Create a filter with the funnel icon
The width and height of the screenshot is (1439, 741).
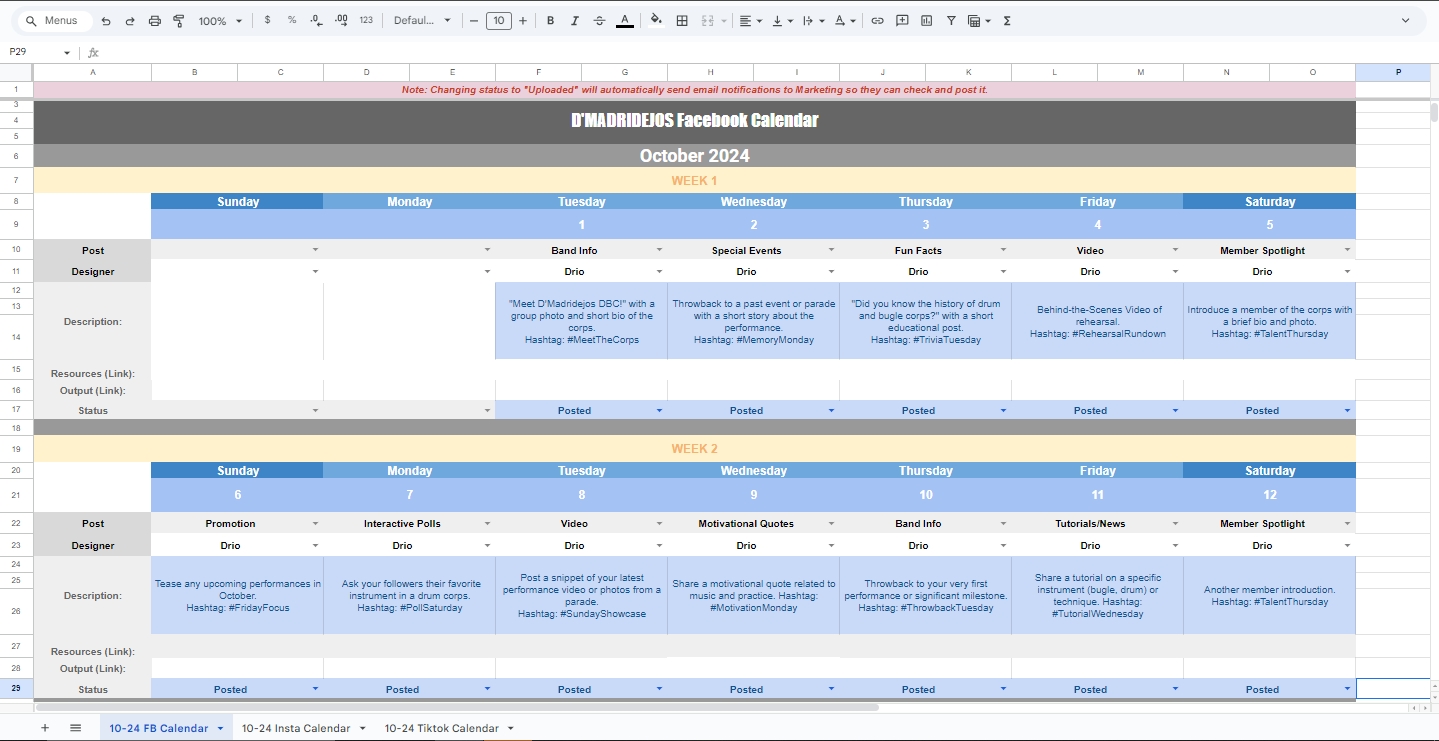pyautogui.click(x=951, y=20)
